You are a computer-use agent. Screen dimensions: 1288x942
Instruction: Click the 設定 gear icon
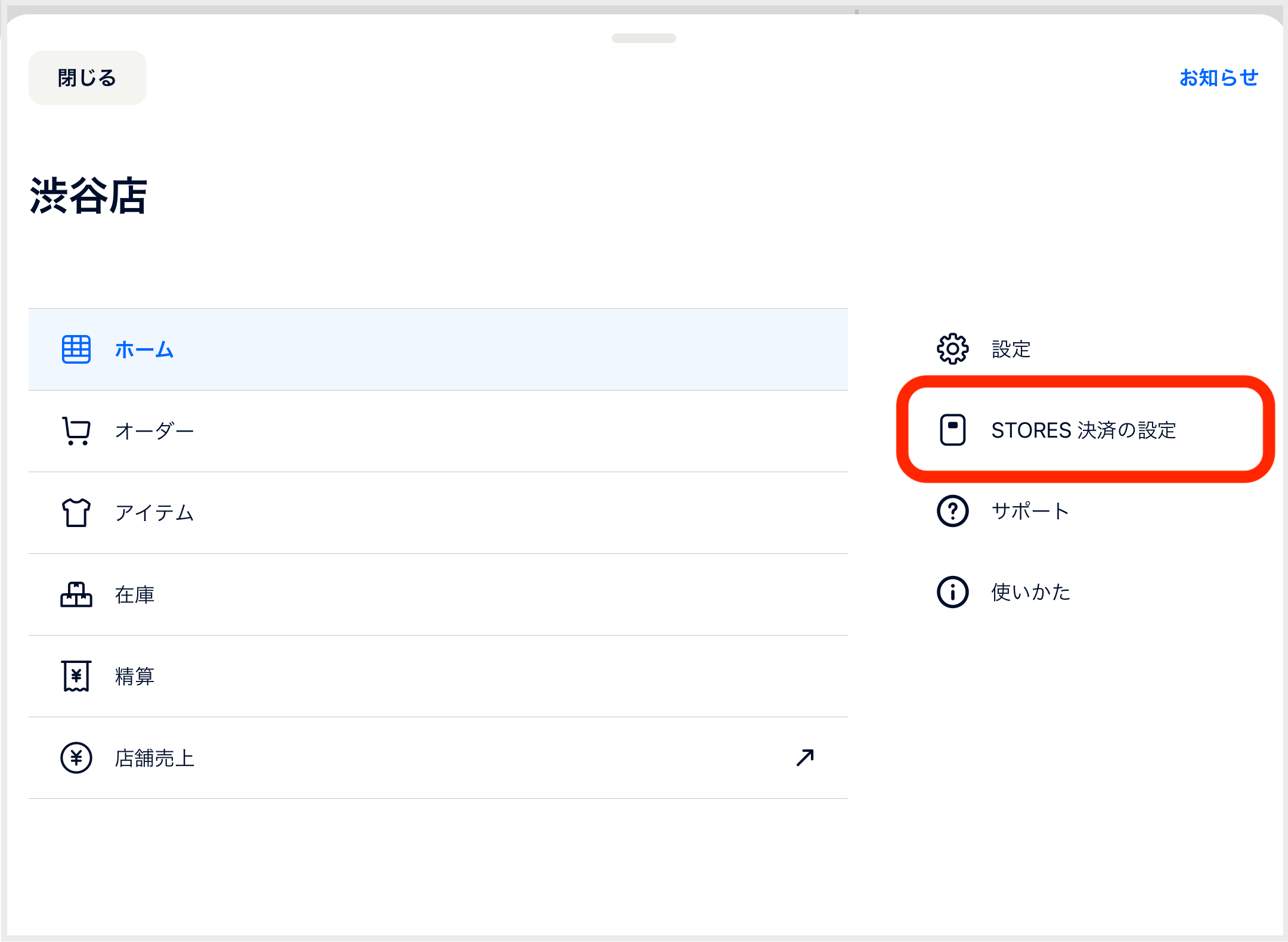point(953,349)
